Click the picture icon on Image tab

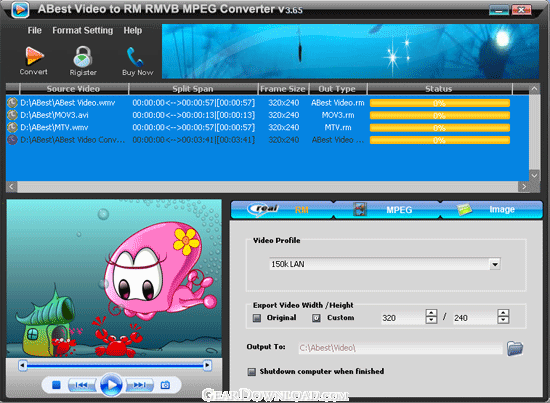pos(464,210)
